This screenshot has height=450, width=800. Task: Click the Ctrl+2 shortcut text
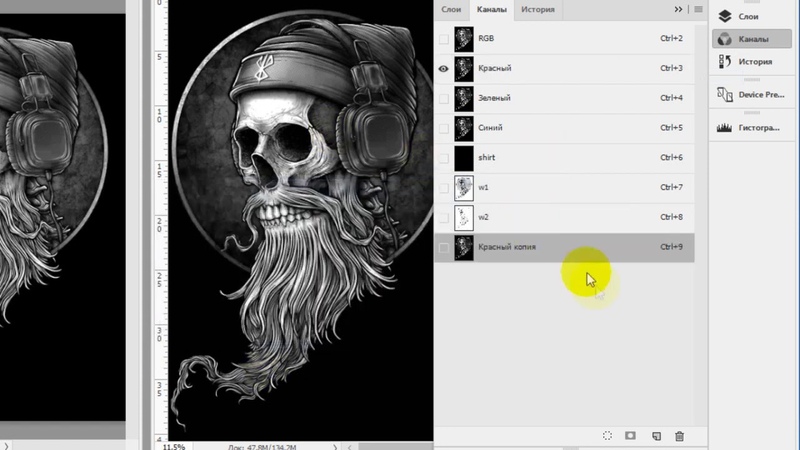tap(671, 38)
